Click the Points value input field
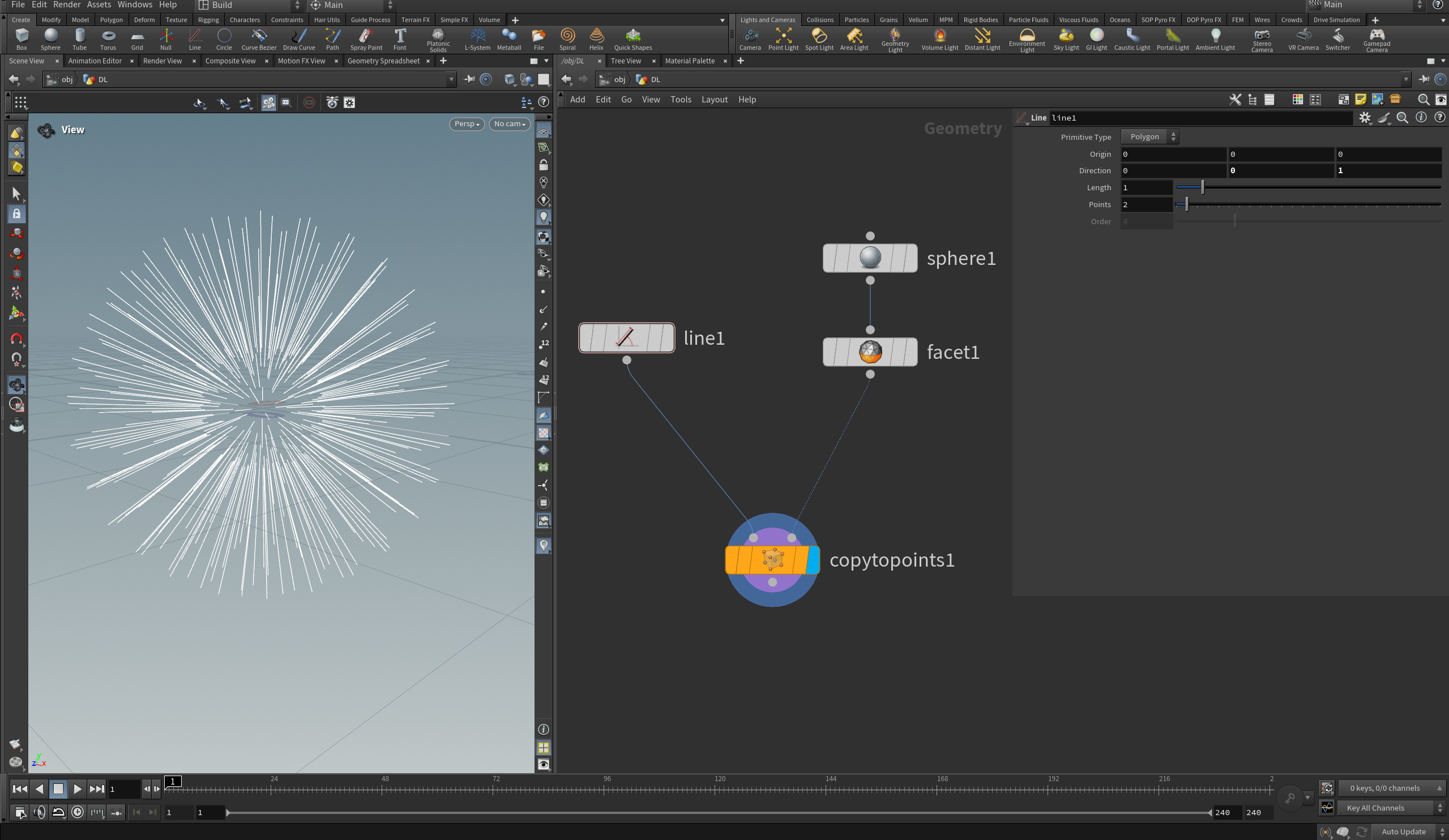Viewport: 1449px width, 840px height. (x=1145, y=205)
